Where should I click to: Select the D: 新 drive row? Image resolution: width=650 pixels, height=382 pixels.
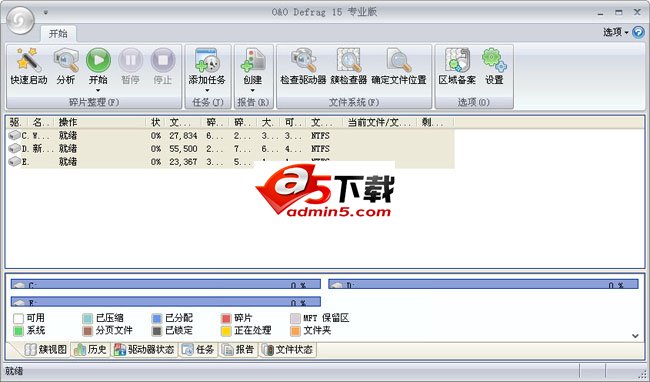[231, 148]
